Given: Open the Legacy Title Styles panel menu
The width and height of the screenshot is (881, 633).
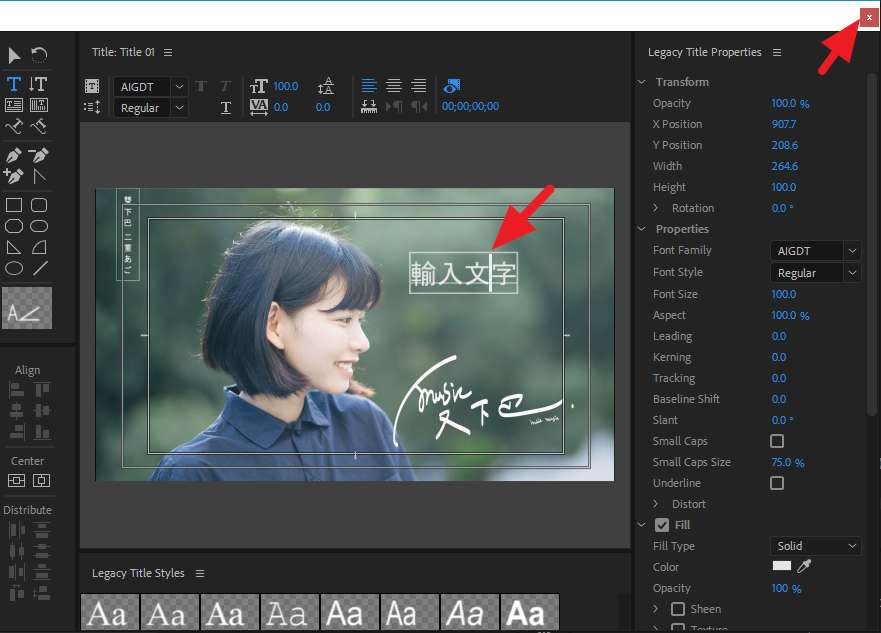Looking at the screenshot, I should tap(200, 573).
